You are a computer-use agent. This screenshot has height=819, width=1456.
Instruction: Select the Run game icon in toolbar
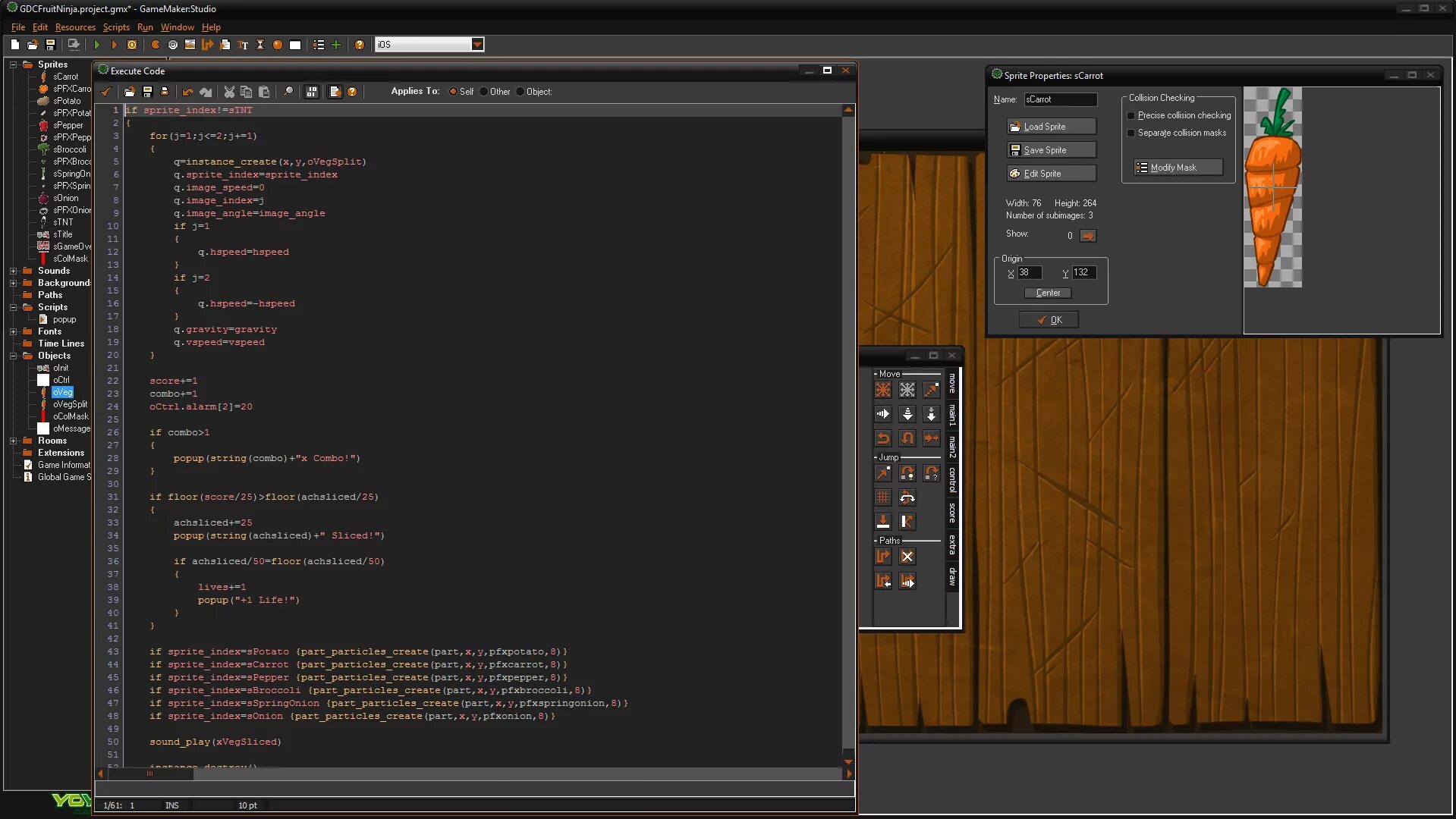97,44
